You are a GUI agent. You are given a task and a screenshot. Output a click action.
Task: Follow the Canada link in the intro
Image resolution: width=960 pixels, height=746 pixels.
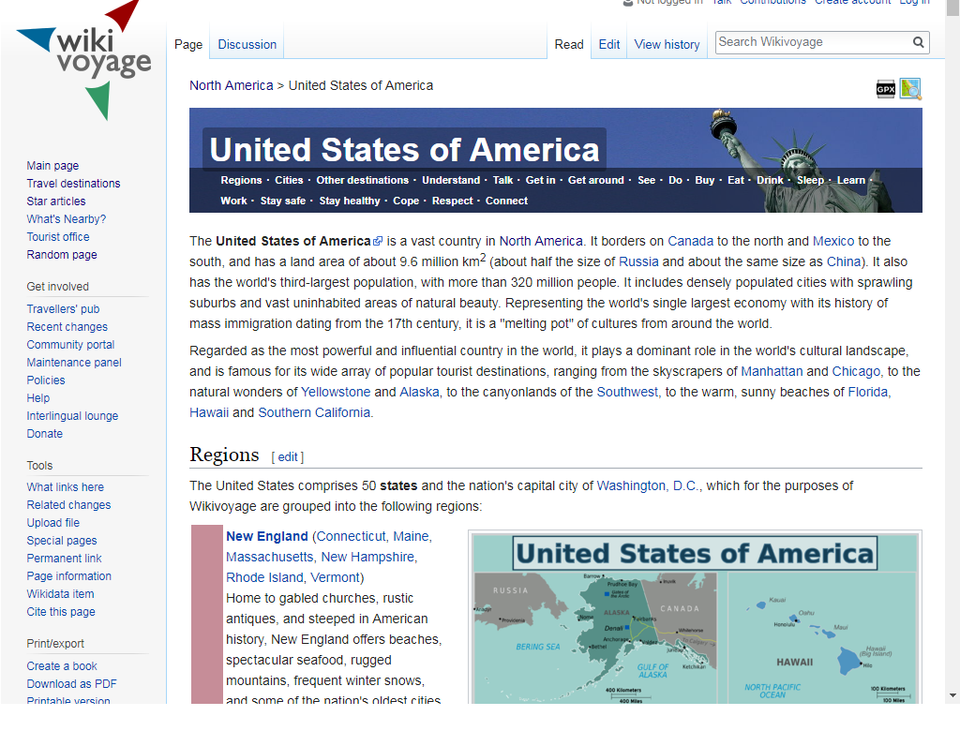(690, 241)
